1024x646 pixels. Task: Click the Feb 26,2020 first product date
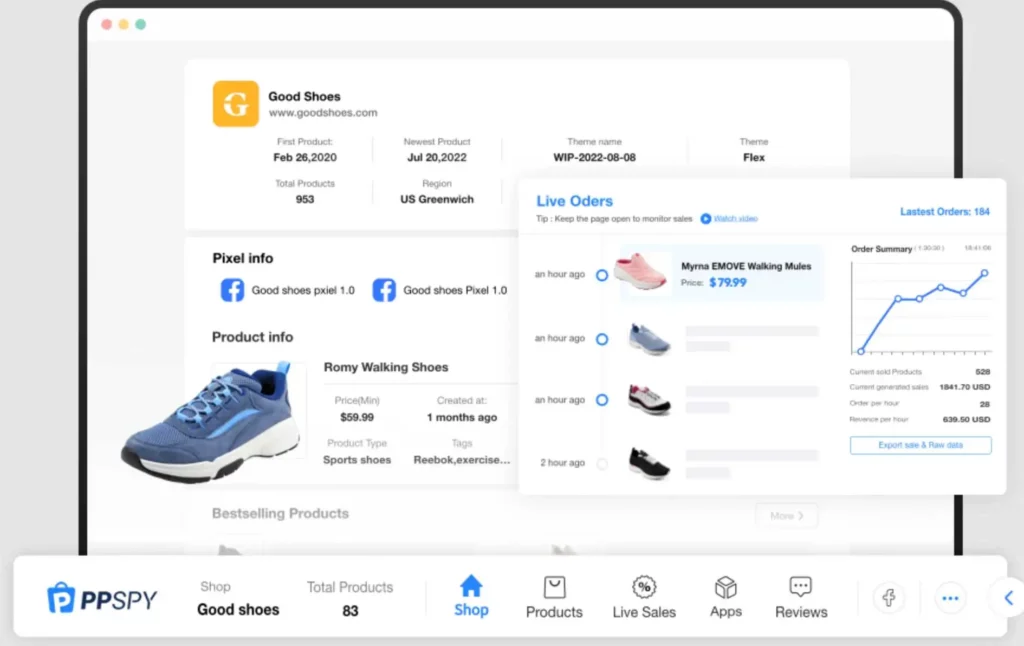pos(305,157)
